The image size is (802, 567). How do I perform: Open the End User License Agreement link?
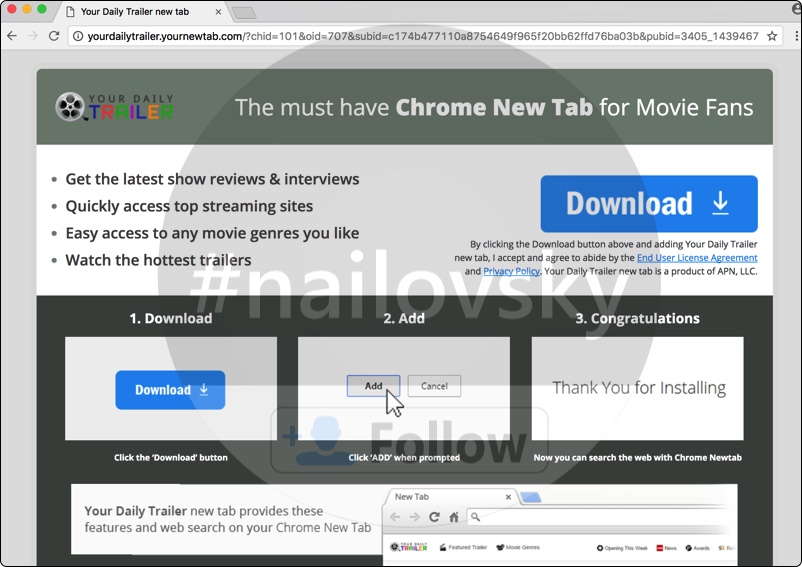(696, 258)
